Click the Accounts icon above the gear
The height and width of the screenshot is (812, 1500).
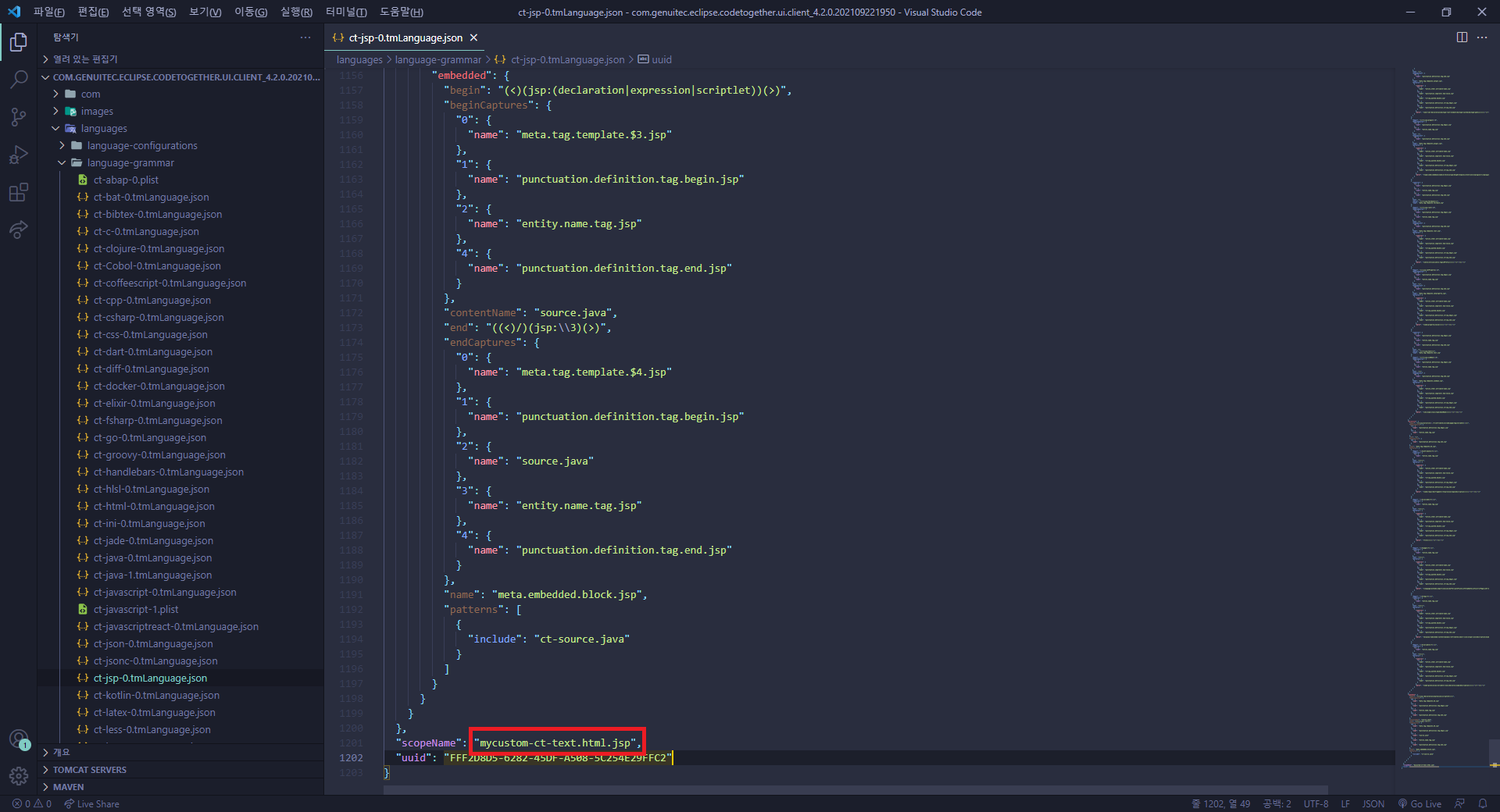coord(18,739)
